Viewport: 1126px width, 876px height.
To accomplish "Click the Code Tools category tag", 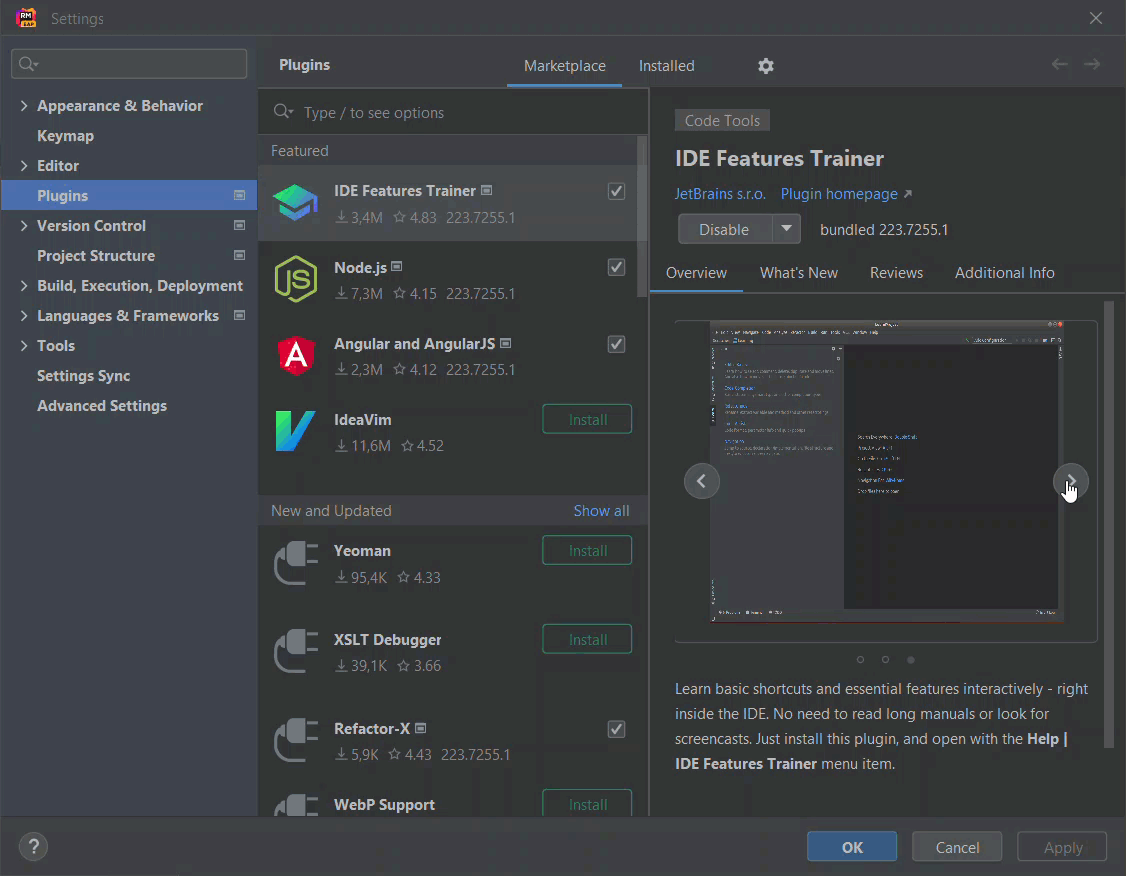I will click(x=722, y=121).
